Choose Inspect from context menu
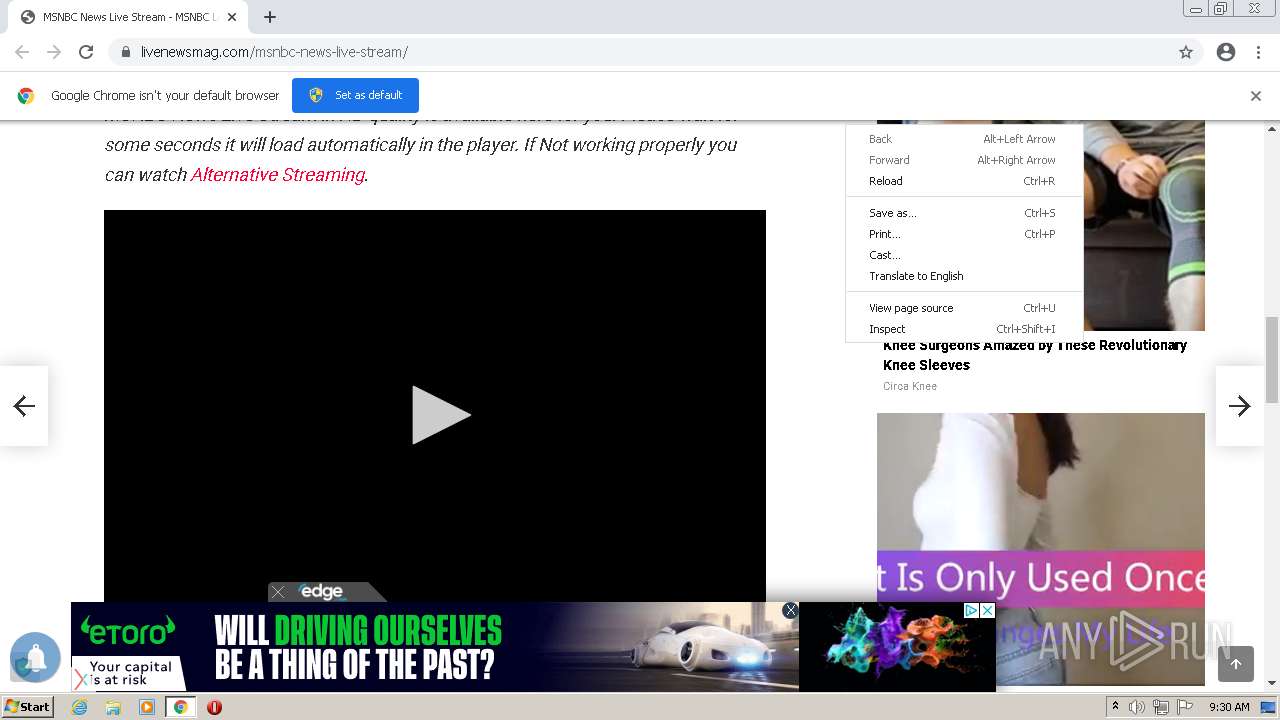 pos(964,329)
